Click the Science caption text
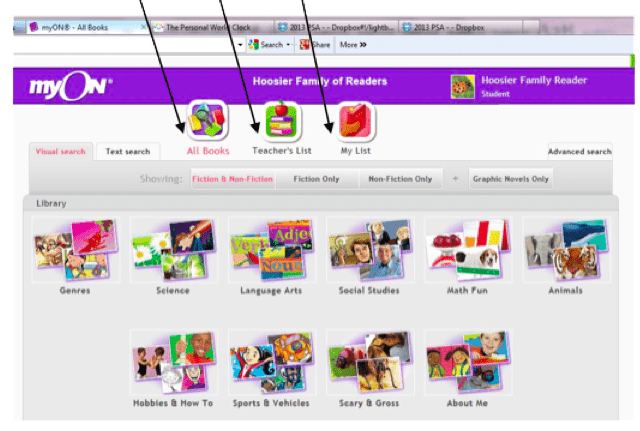 (x=173, y=291)
